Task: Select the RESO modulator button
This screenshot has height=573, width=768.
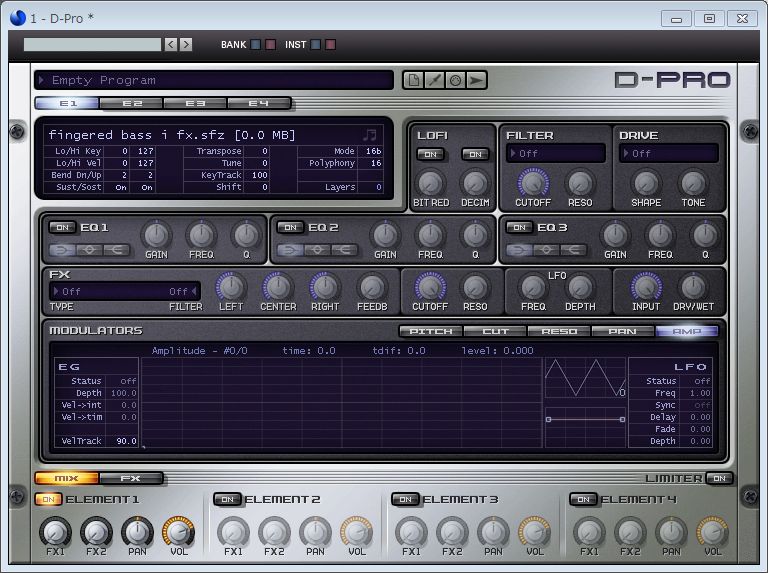Action: (559, 332)
